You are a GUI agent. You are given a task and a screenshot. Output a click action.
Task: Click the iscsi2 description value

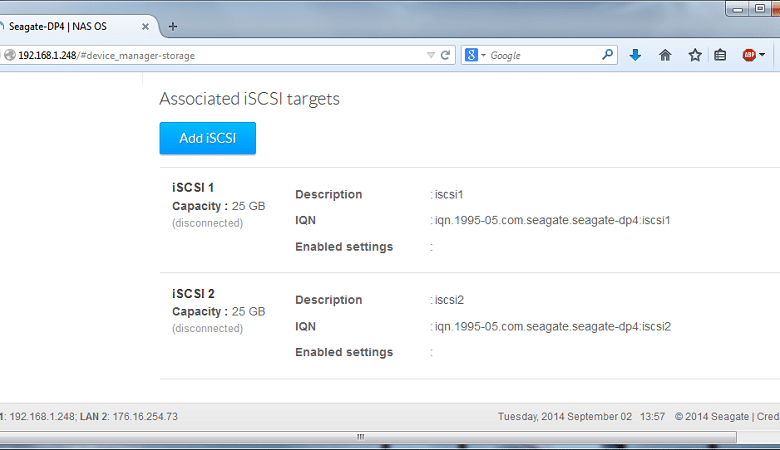[449, 300]
